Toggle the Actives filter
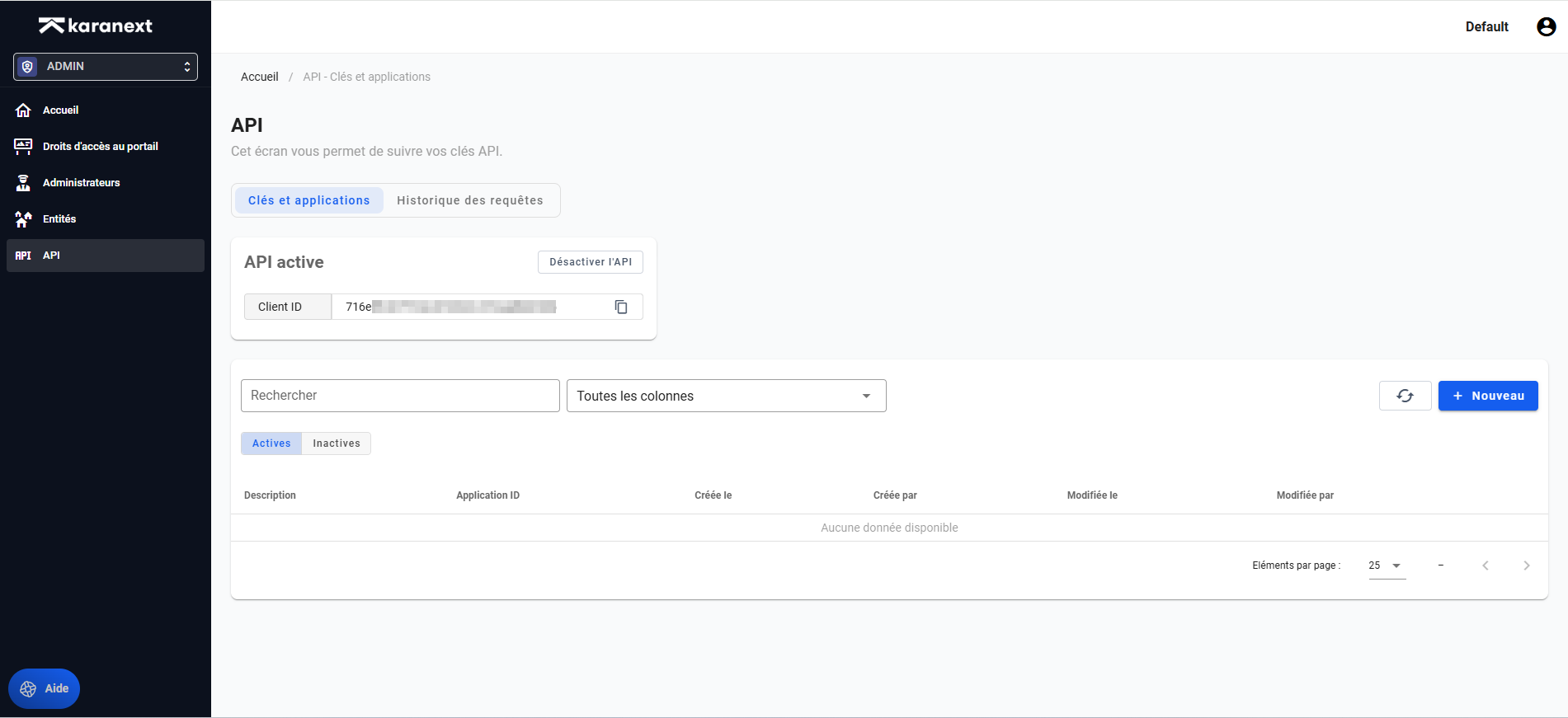The image size is (1568, 718). (x=271, y=443)
